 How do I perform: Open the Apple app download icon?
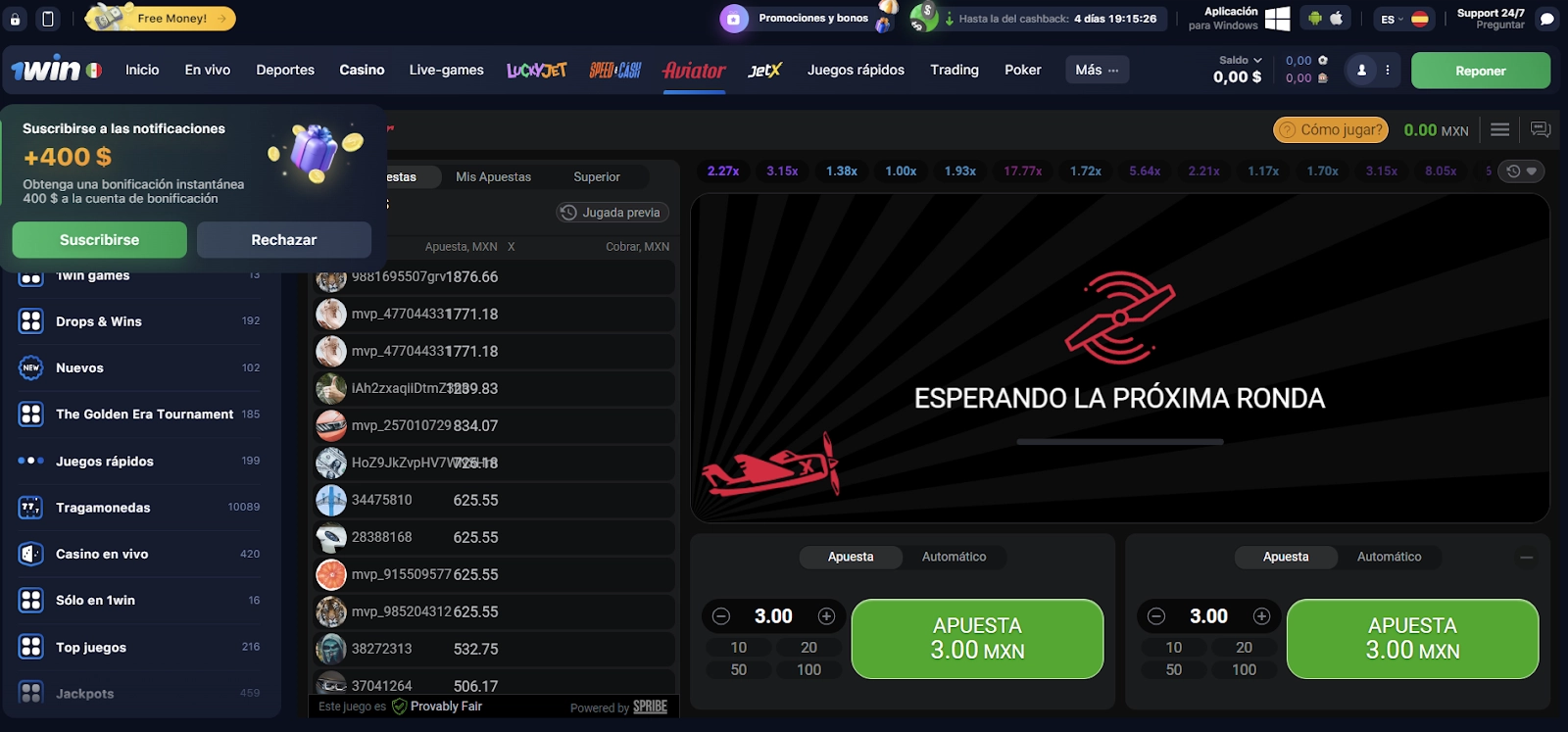(1337, 19)
